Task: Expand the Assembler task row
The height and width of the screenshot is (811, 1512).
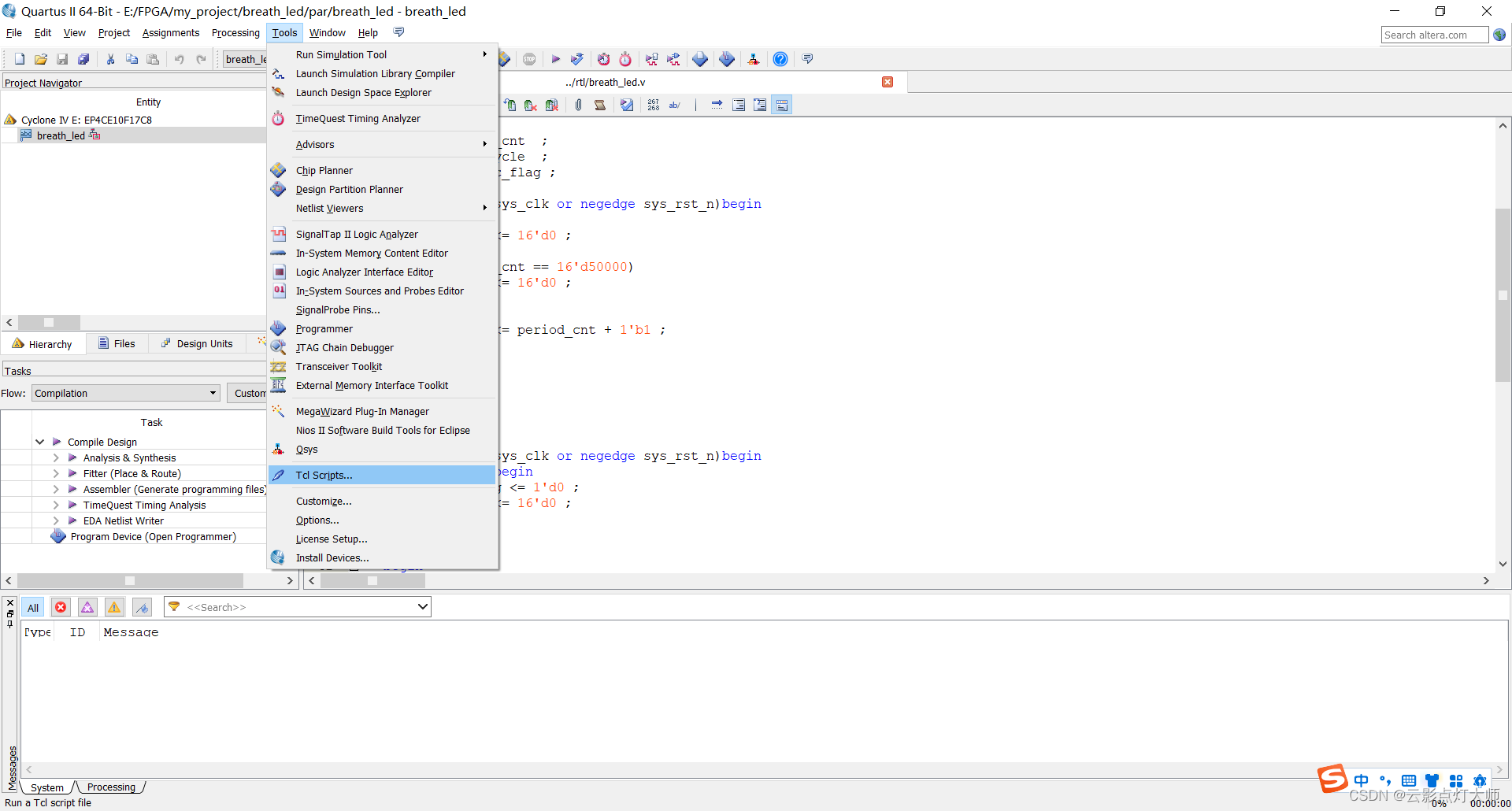Action: [x=56, y=489]
